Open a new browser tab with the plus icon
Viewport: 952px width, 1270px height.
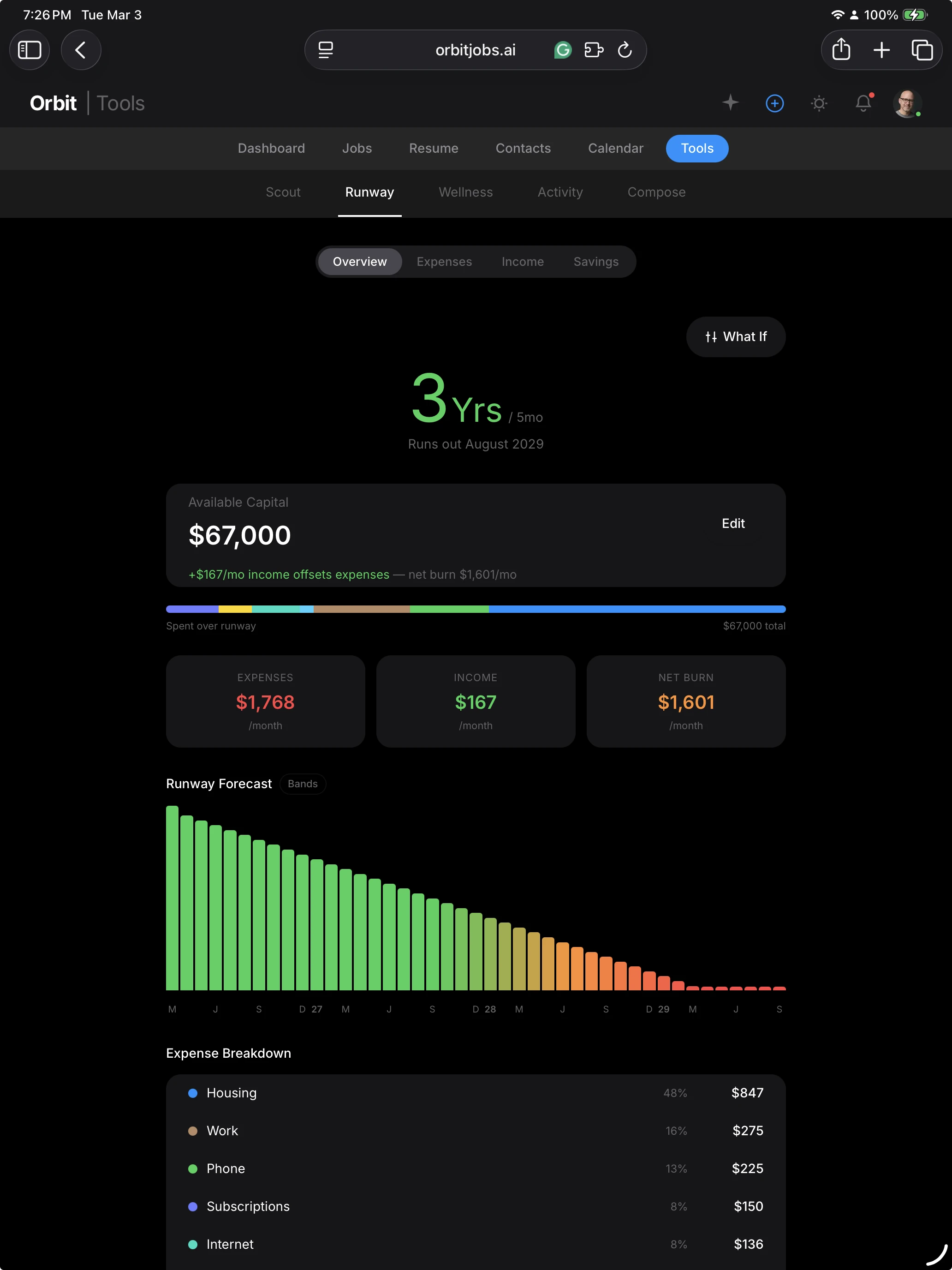881,50
